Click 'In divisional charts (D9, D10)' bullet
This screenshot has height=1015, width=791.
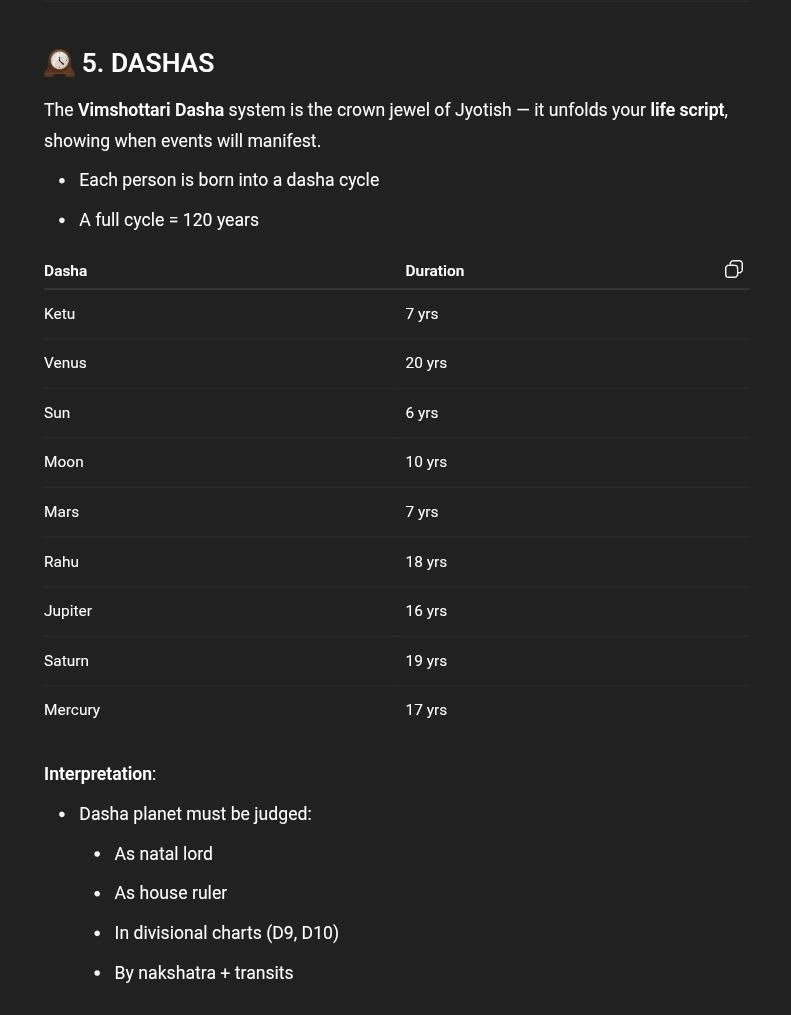(x=226, y=933)
